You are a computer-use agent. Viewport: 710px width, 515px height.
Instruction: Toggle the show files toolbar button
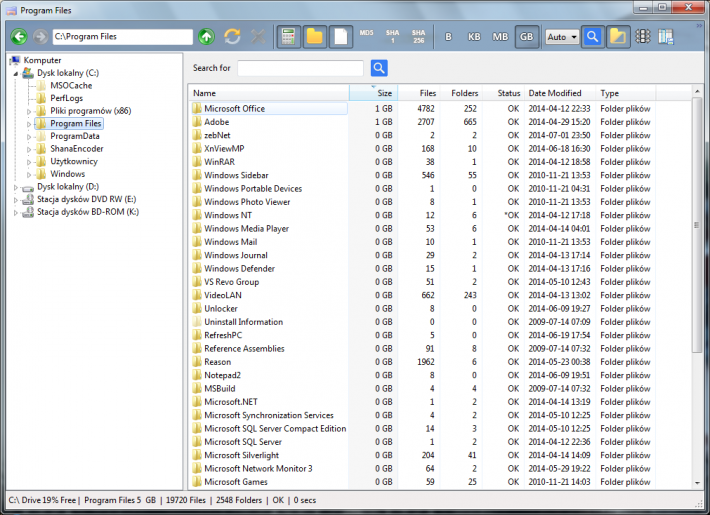tap(341, 37)
